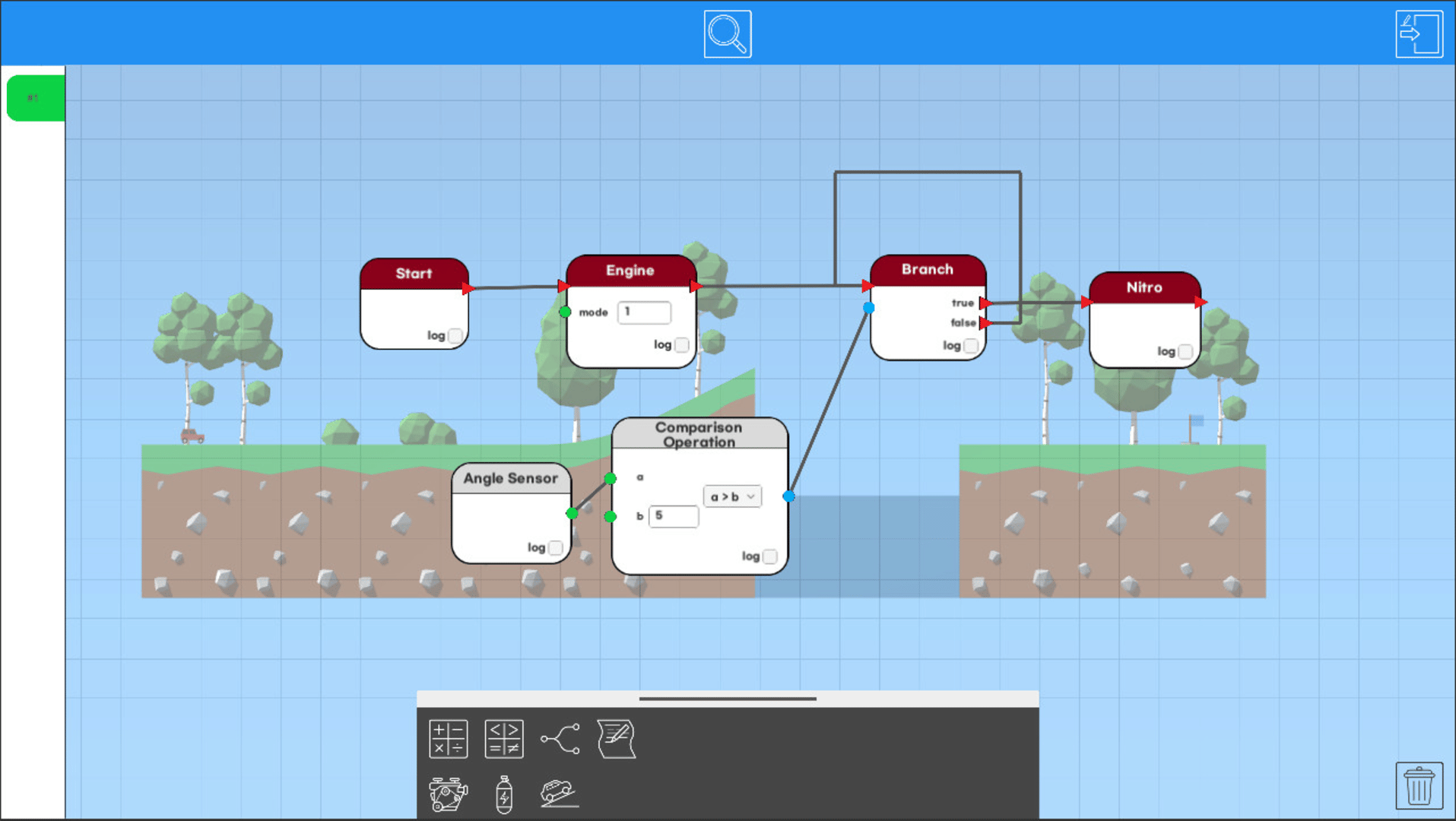
Task: Check the log box on the Nitro node
Action: 1185,351
